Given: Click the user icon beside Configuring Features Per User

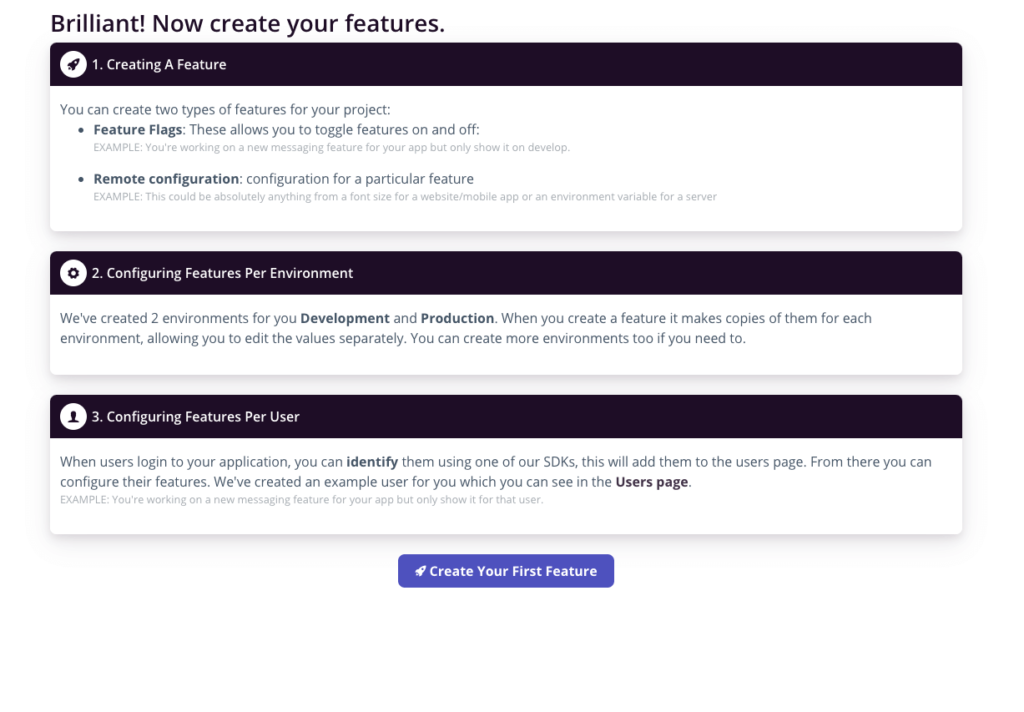Looking at the screenshot, I should 73,417.
